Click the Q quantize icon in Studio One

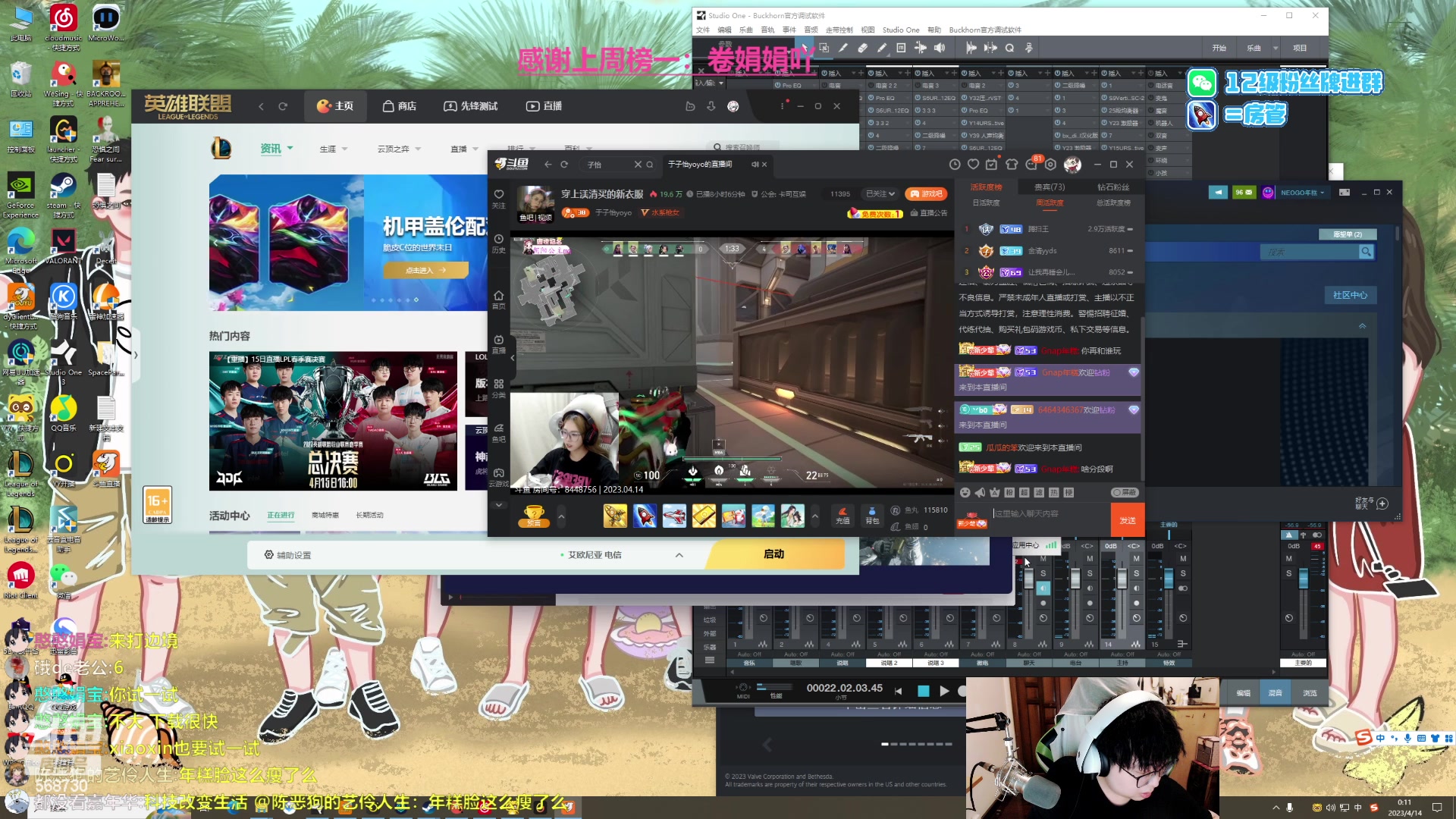point(1009,48)
